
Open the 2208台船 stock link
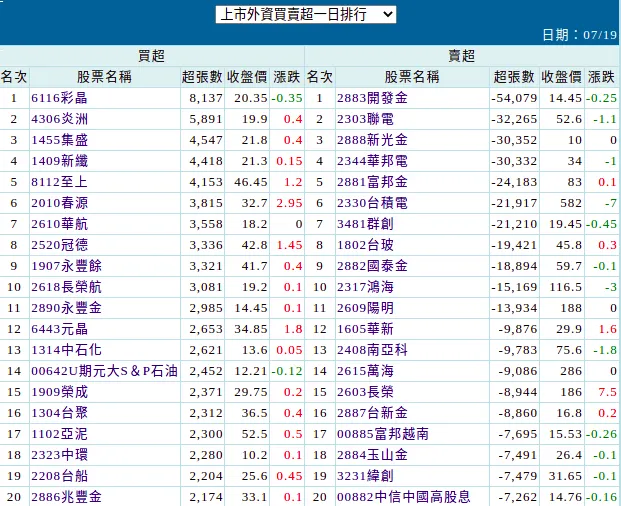pos(59,476)
